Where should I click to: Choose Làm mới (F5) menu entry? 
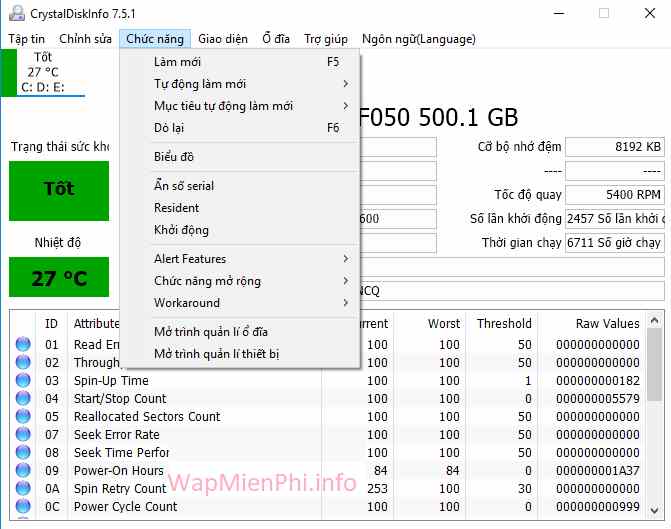tap(240, 62)
